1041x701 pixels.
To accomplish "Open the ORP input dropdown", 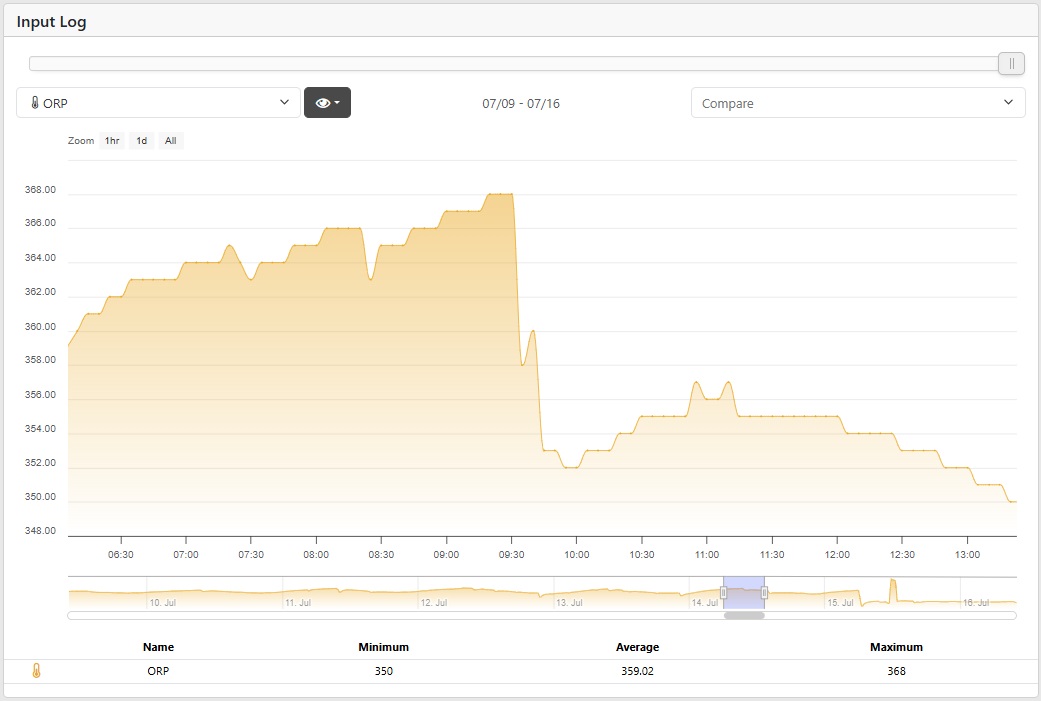I will point(158,103).
